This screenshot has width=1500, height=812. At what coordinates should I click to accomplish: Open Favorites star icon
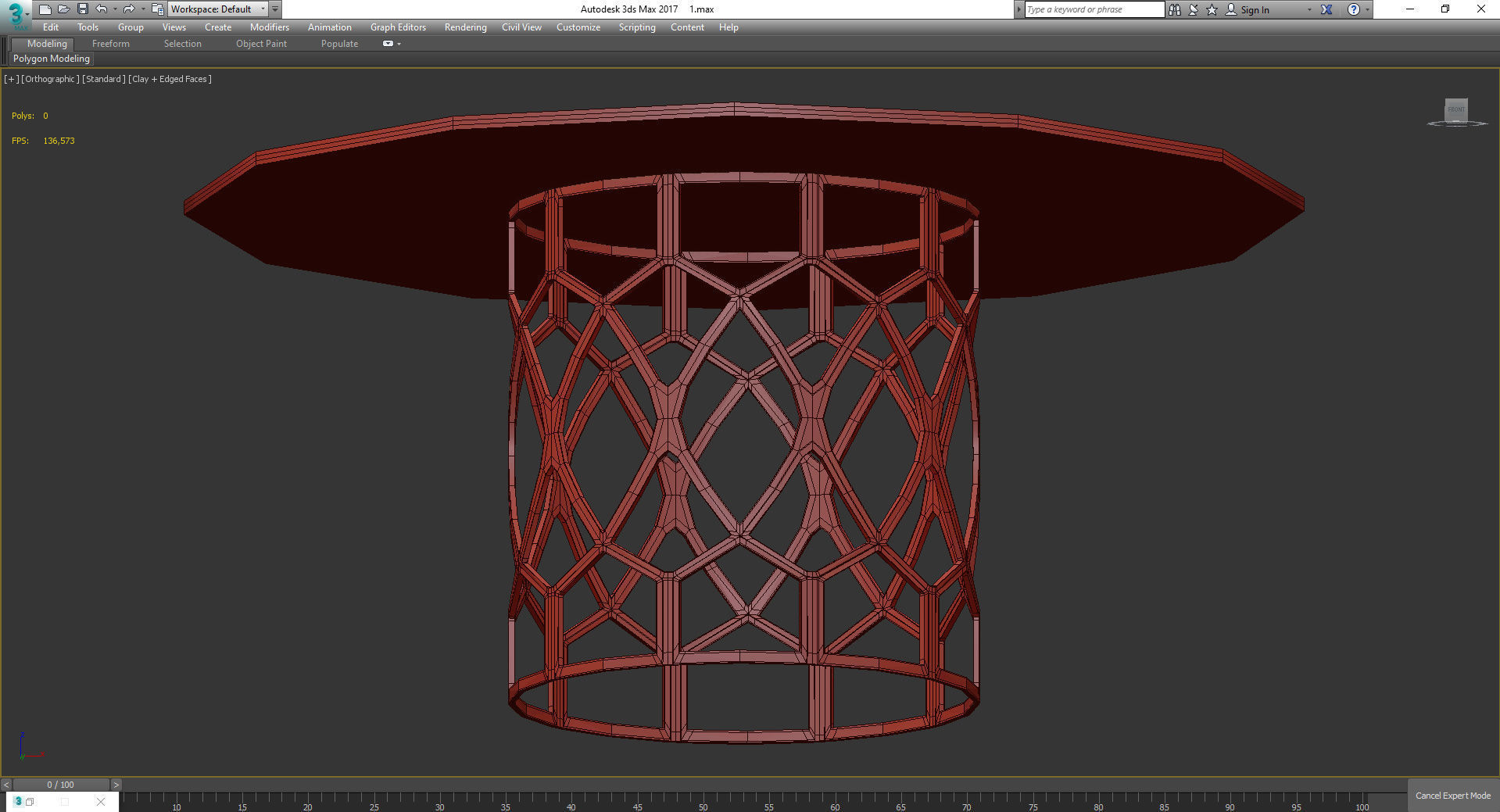pyautogui.click(x=1212, y=9)
